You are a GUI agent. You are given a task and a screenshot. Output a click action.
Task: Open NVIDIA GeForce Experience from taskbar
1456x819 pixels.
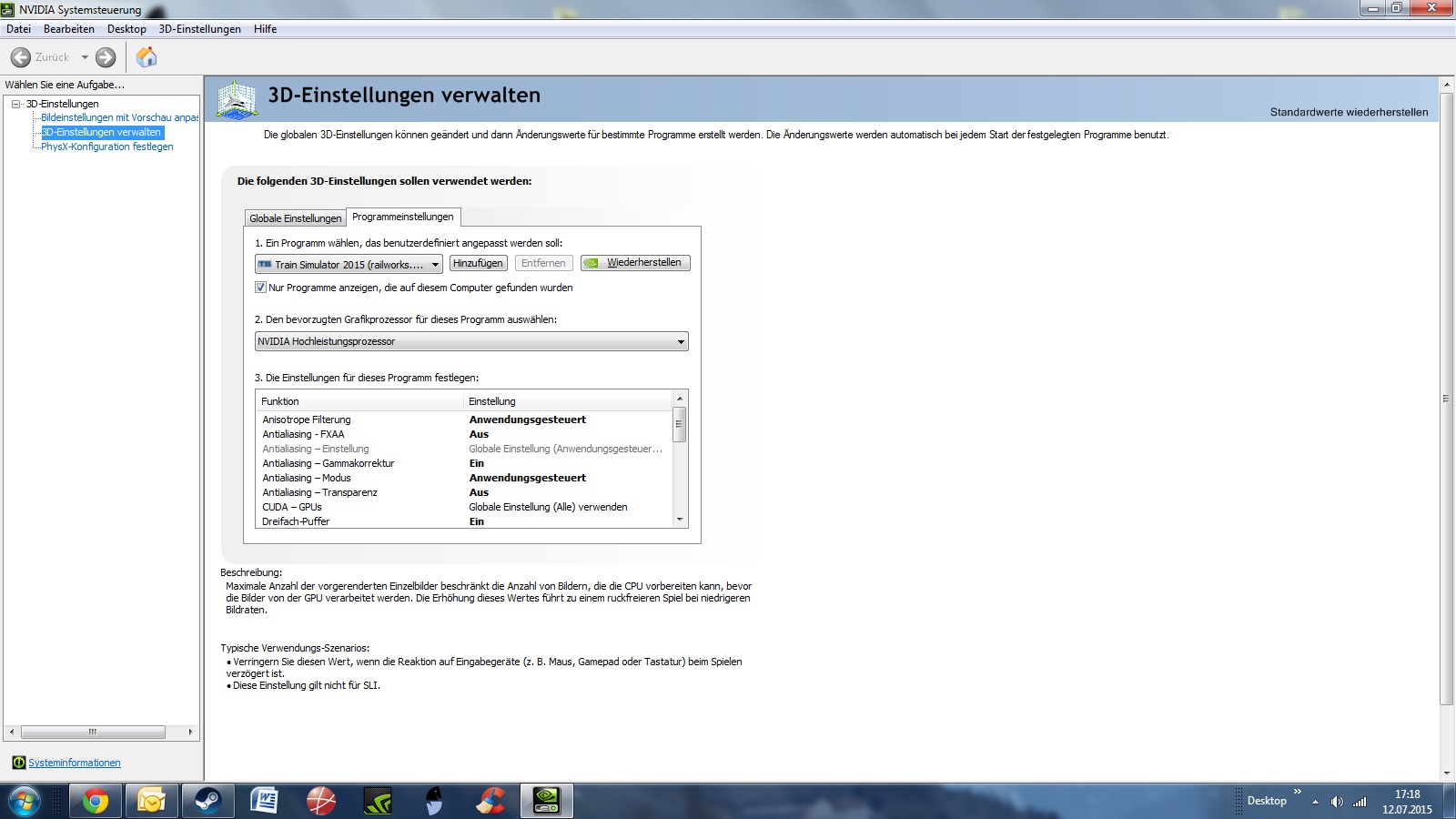pos(377,801)
